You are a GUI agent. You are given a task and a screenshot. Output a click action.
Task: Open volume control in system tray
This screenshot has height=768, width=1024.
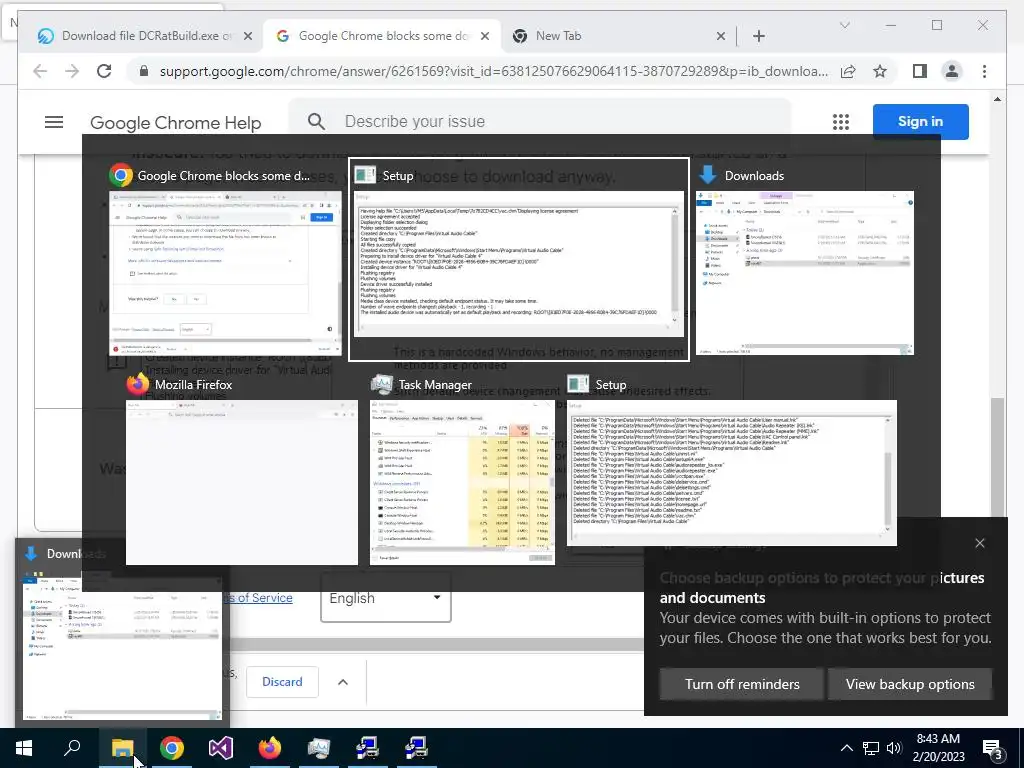[894, 748]
